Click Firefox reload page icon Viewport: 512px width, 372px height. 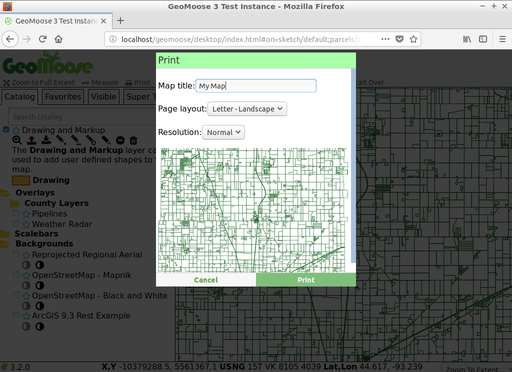tap(42, 39)
